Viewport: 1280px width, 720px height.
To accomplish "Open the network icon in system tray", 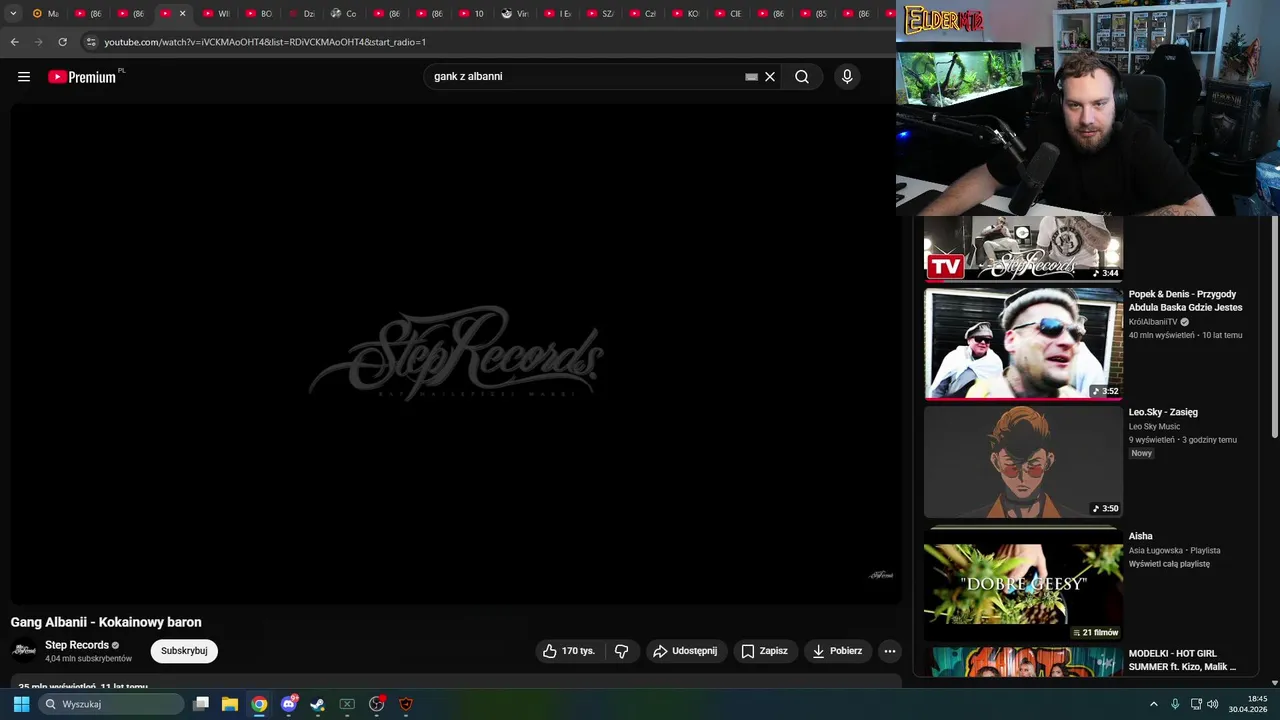I will pos(1196,704).
